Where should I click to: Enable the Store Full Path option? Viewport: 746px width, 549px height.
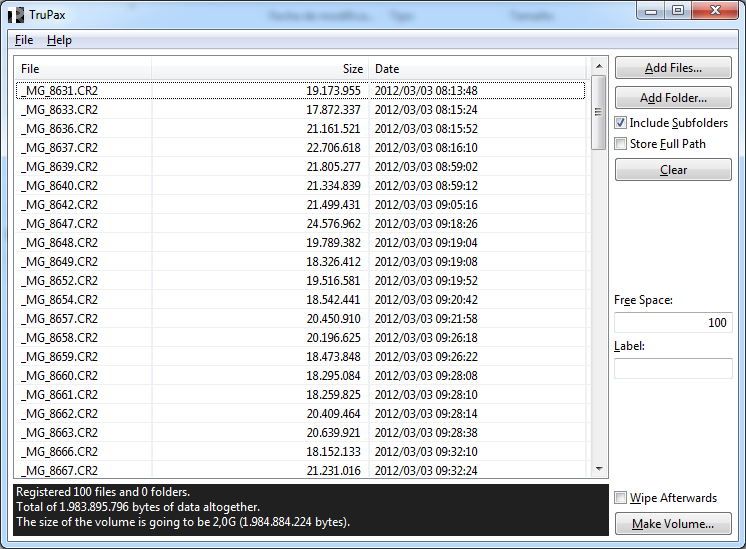[x=621, y=144]
